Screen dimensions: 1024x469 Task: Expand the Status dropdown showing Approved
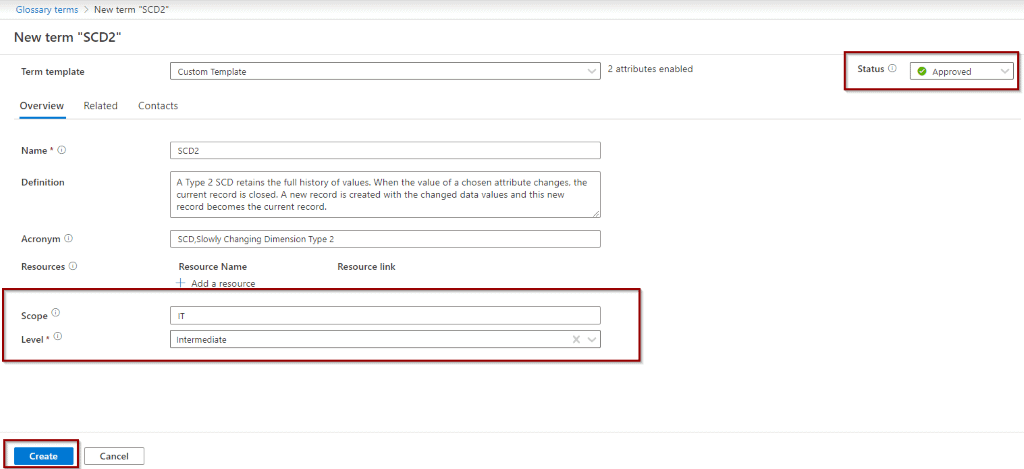[x=961, y=71]
